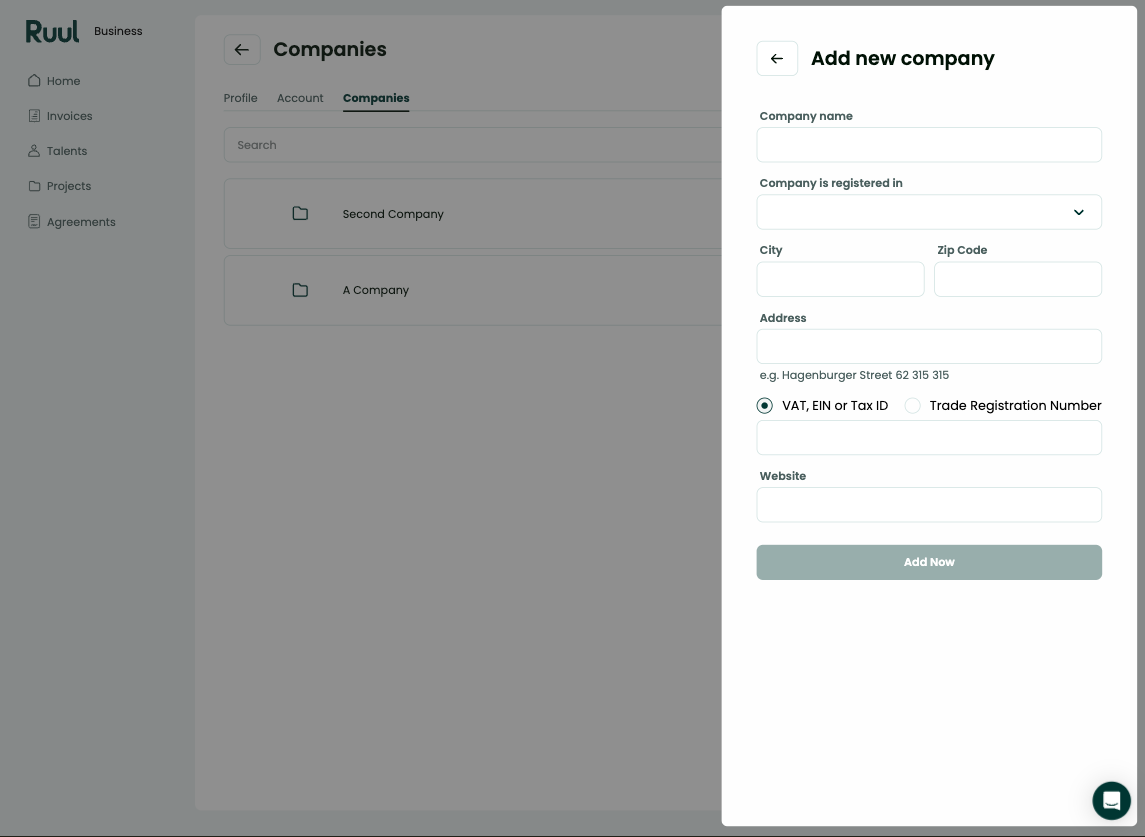Switch to the Profile tab
Viewport: 1145px width, 837px height.
pos(240,98)
